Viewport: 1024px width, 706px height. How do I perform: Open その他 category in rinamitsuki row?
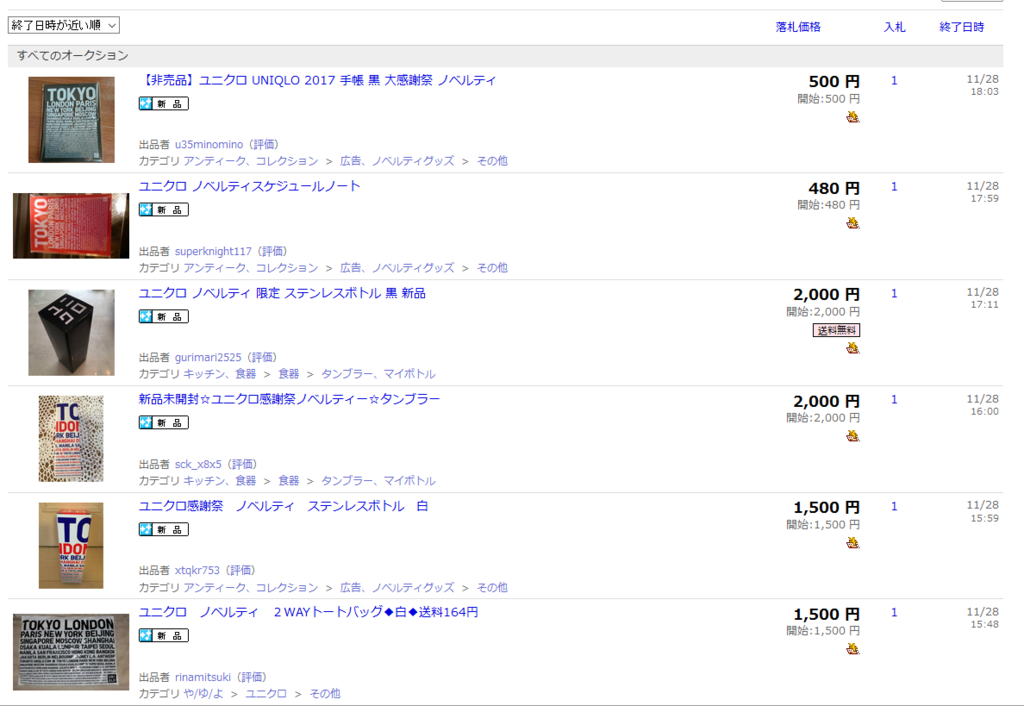click(x=325, y=694)
